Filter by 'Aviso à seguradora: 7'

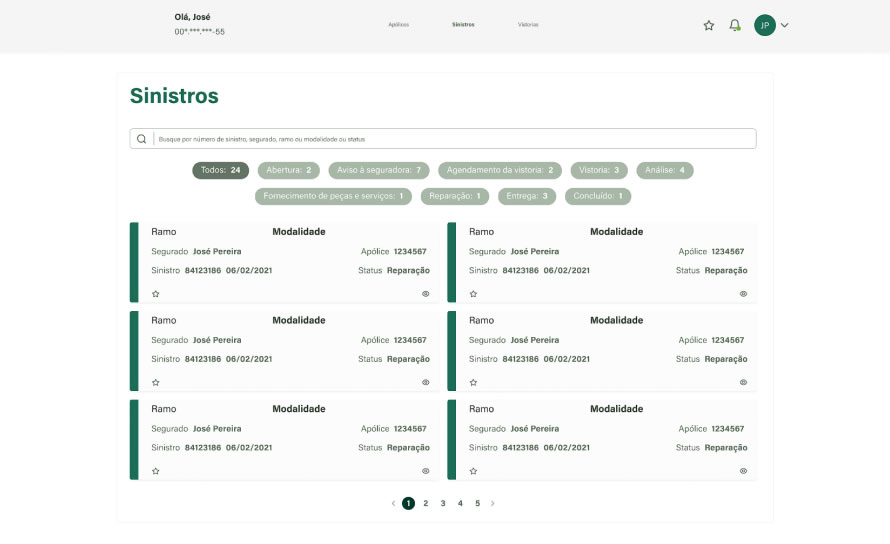pyautogui.click(x=379, y=170)
